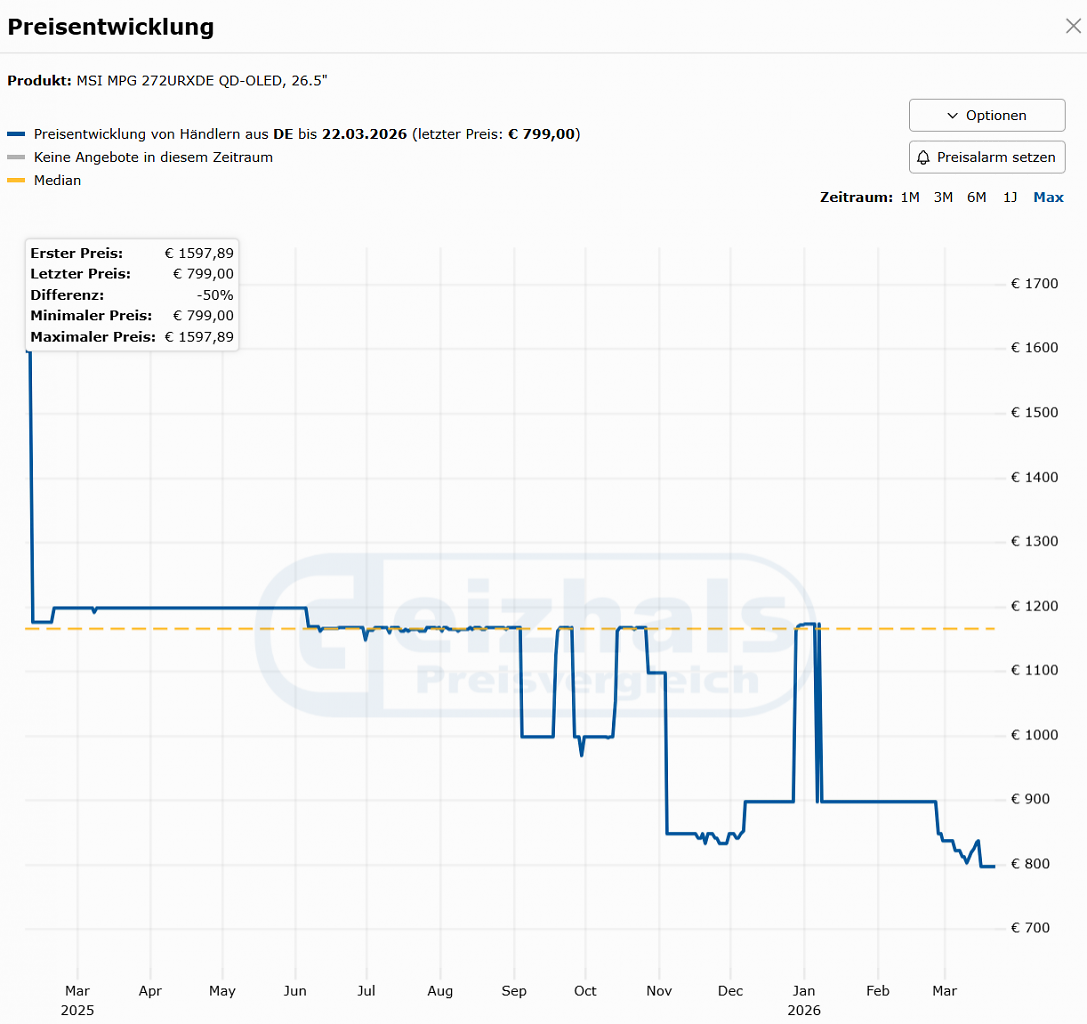Click the blue legend swatch for DE price history
Viewport: 1087px width, 1024px height.
point(16,134)
